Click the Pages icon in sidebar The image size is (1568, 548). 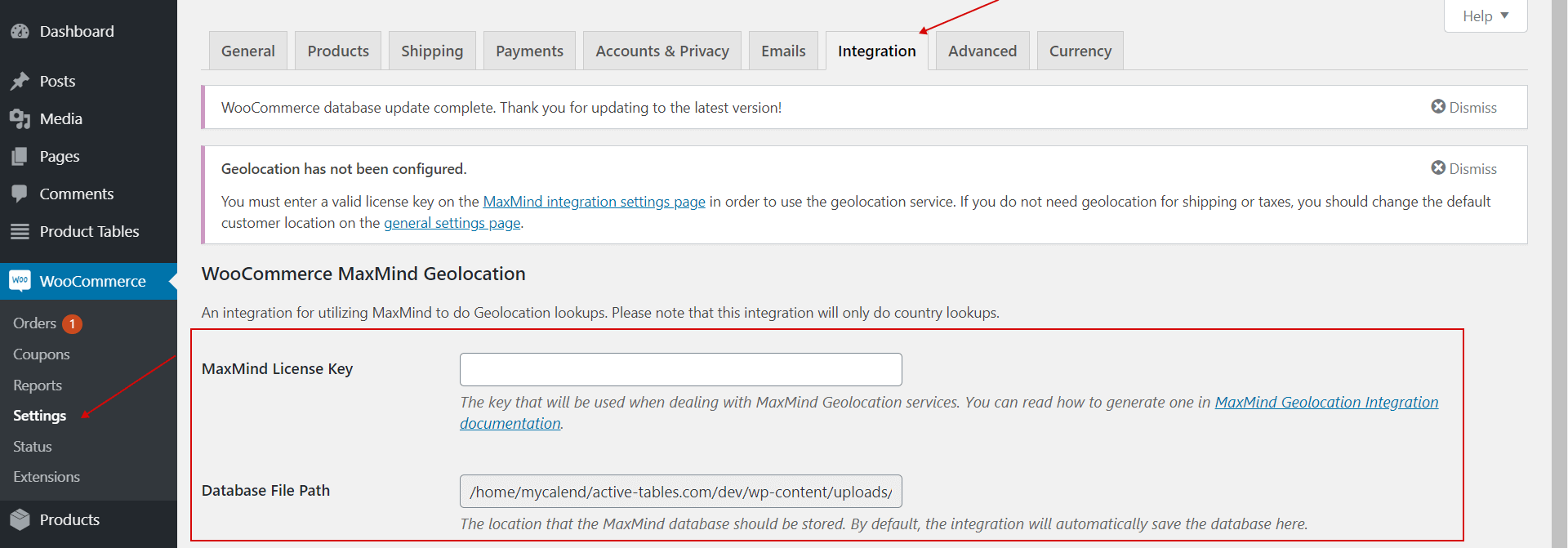tap(20, 157)
